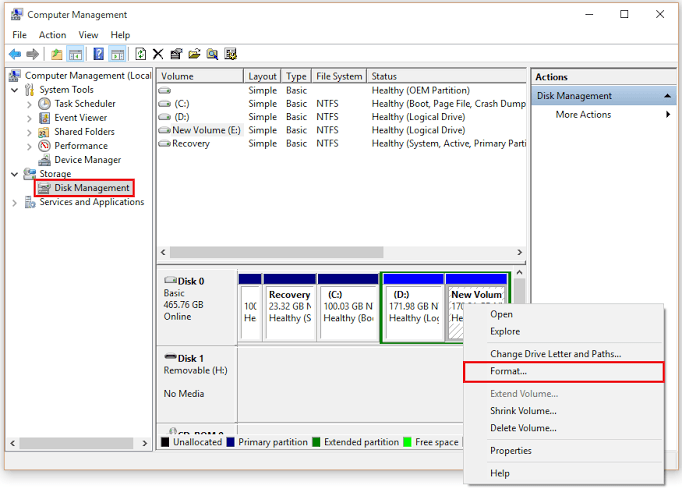Choose Explore from the context menu
The width and height of the screenshot is (682, 503).
tap(564, 332)
